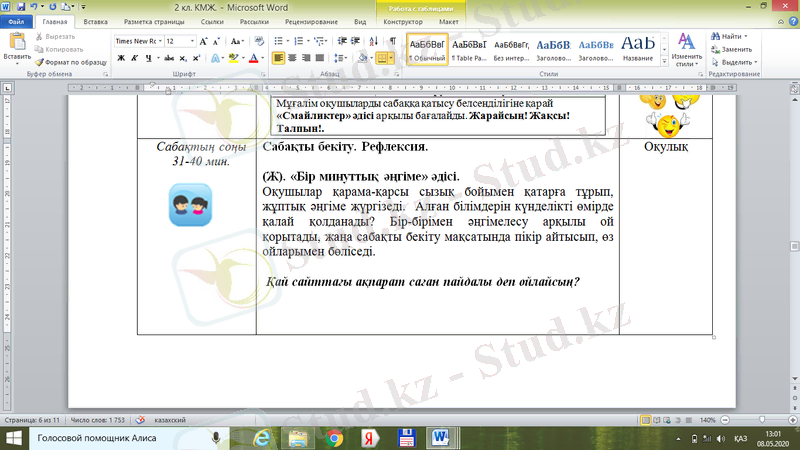Click the Save icon in quick access toolbar

coord(21,6)
